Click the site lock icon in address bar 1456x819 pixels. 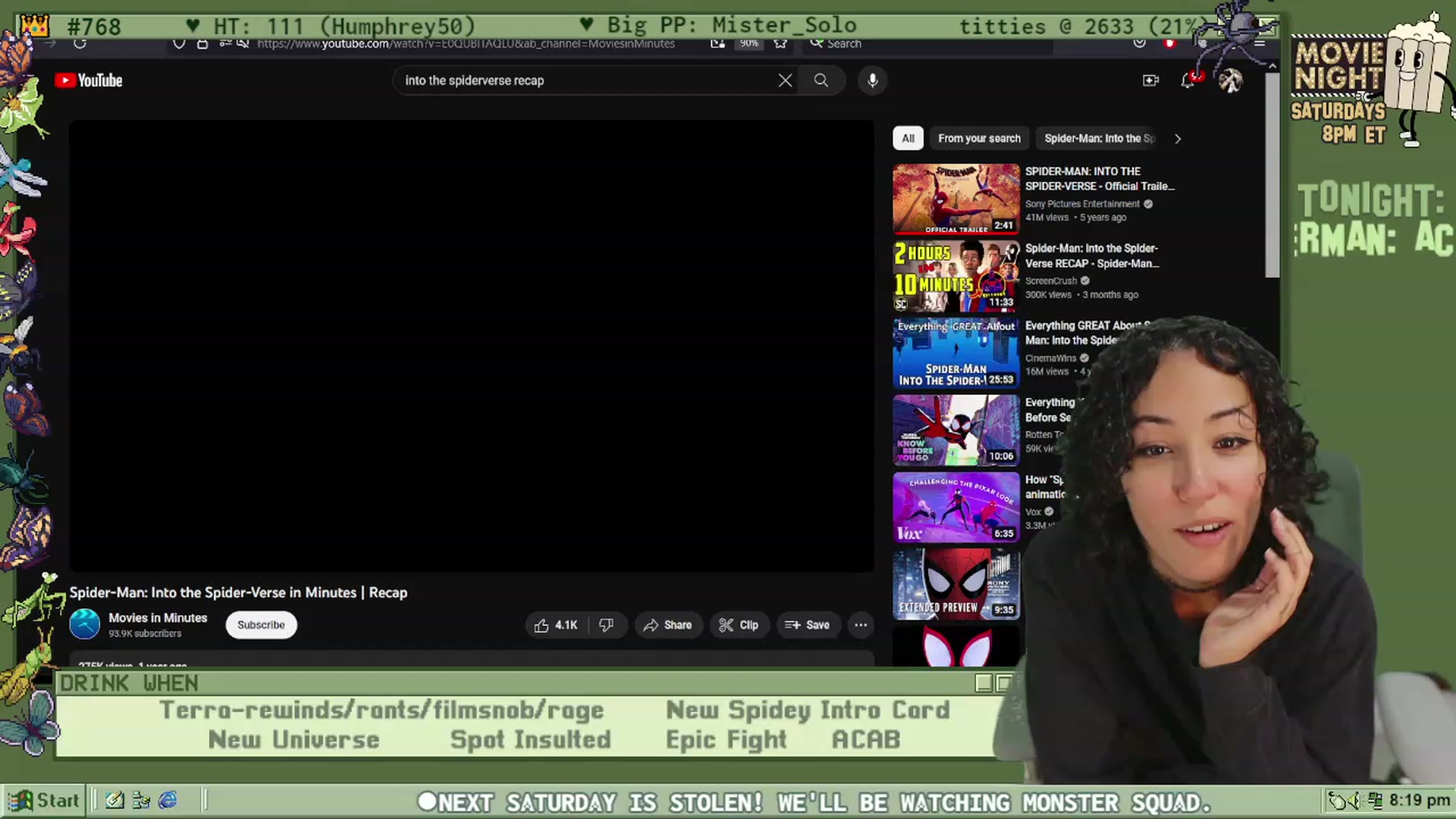[202, 43]
